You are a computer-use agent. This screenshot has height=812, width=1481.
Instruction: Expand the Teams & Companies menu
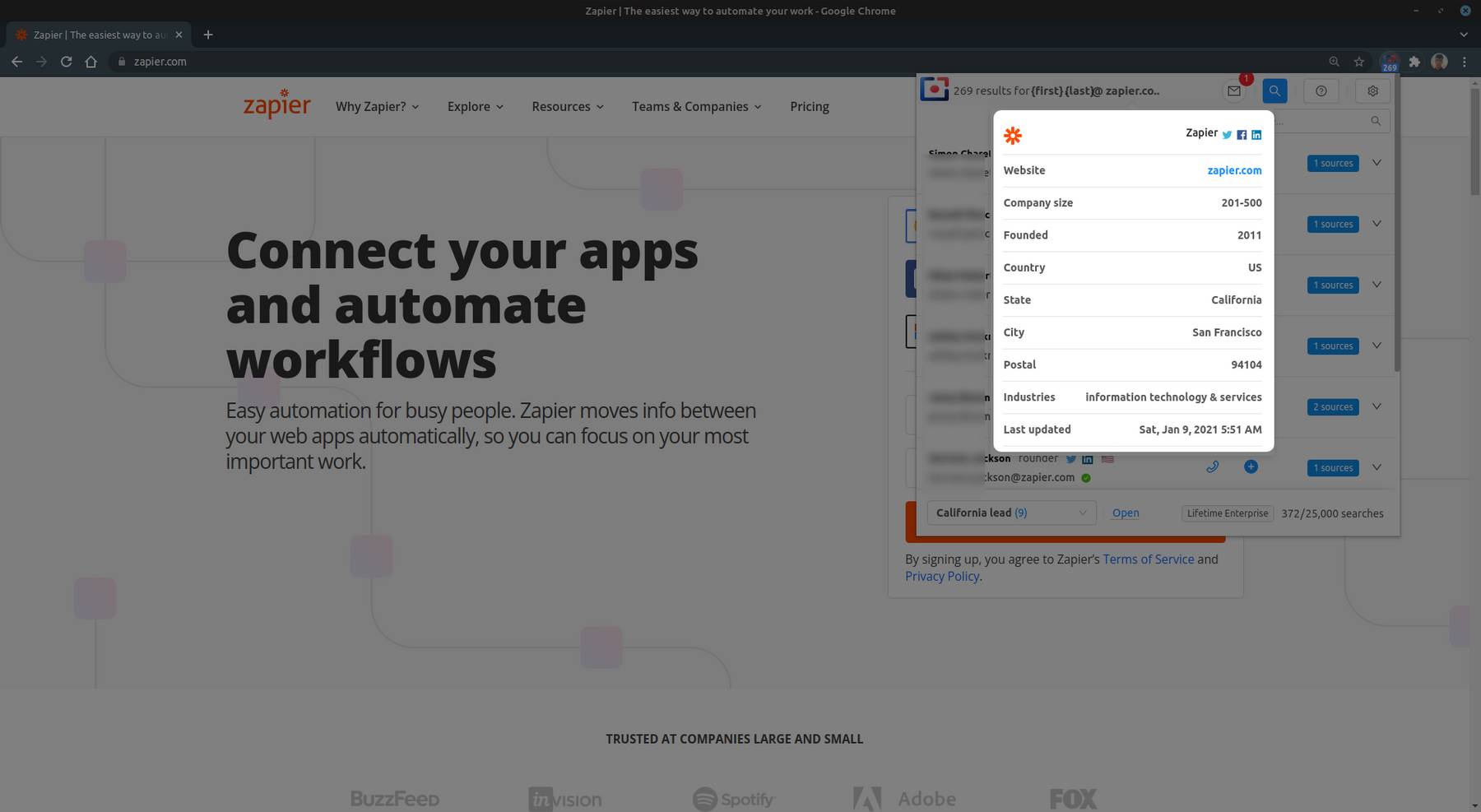point(697,106)
